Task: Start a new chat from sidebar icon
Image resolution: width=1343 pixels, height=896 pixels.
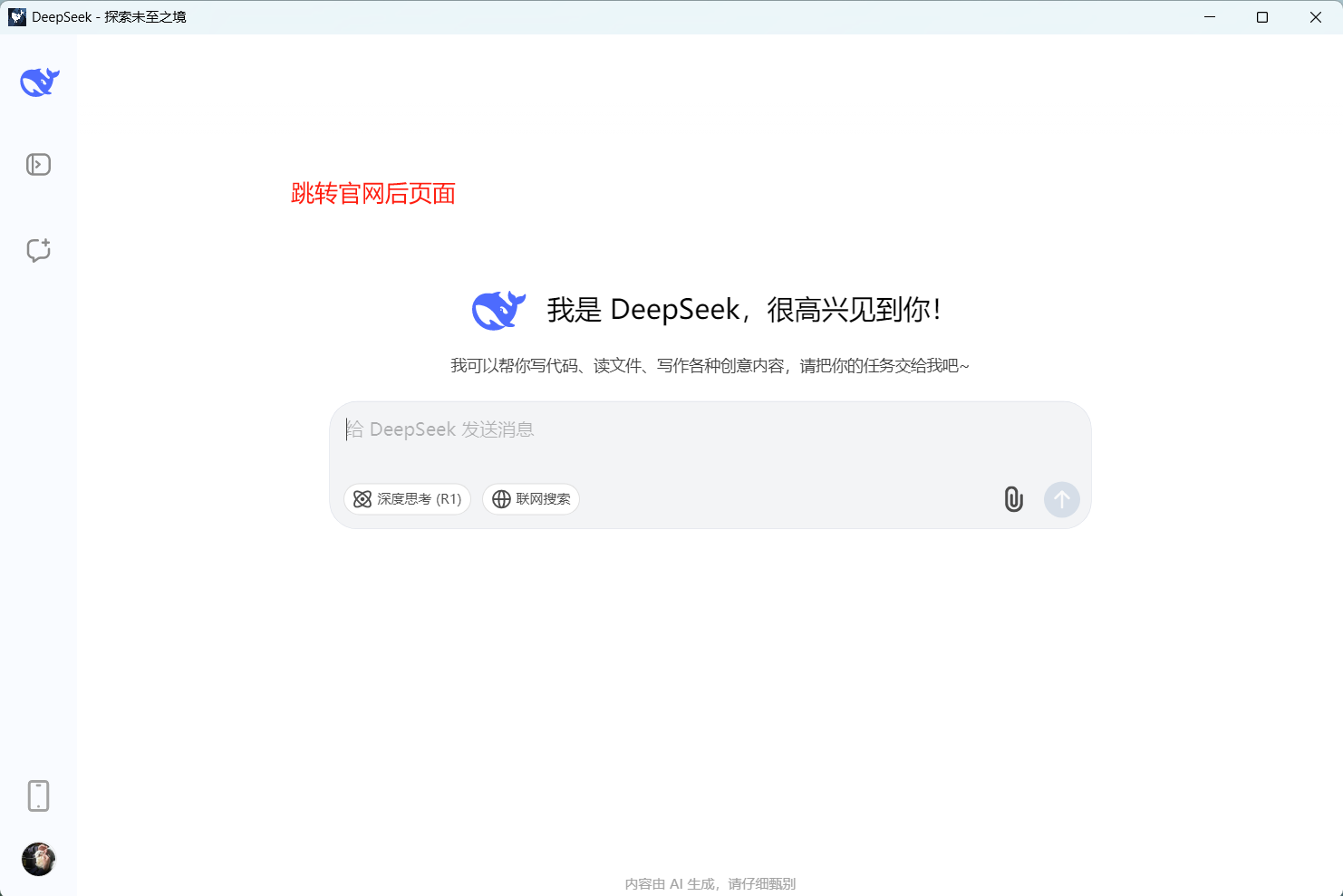Action: tap(38, 250)
